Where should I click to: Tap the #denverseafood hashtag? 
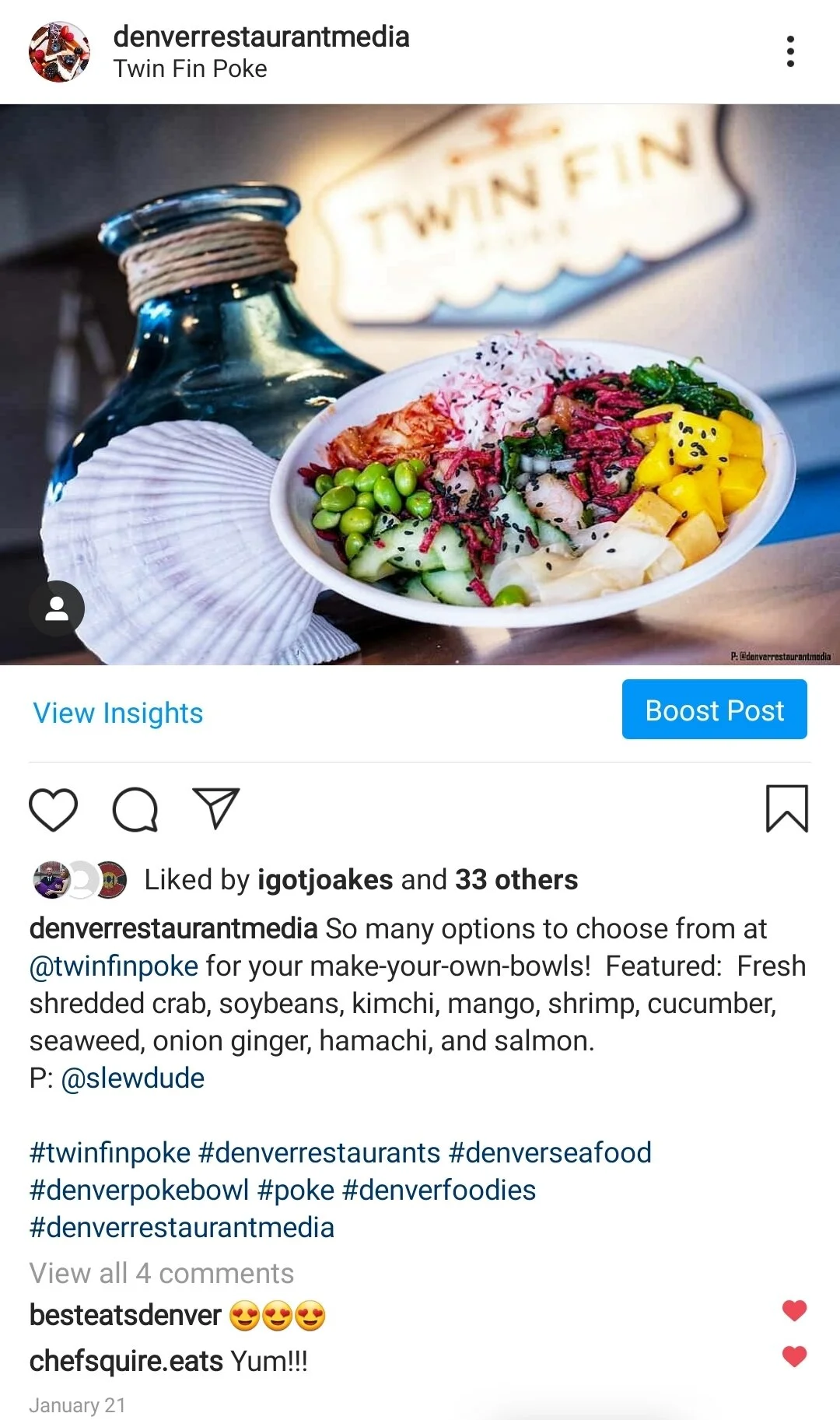550,1153
